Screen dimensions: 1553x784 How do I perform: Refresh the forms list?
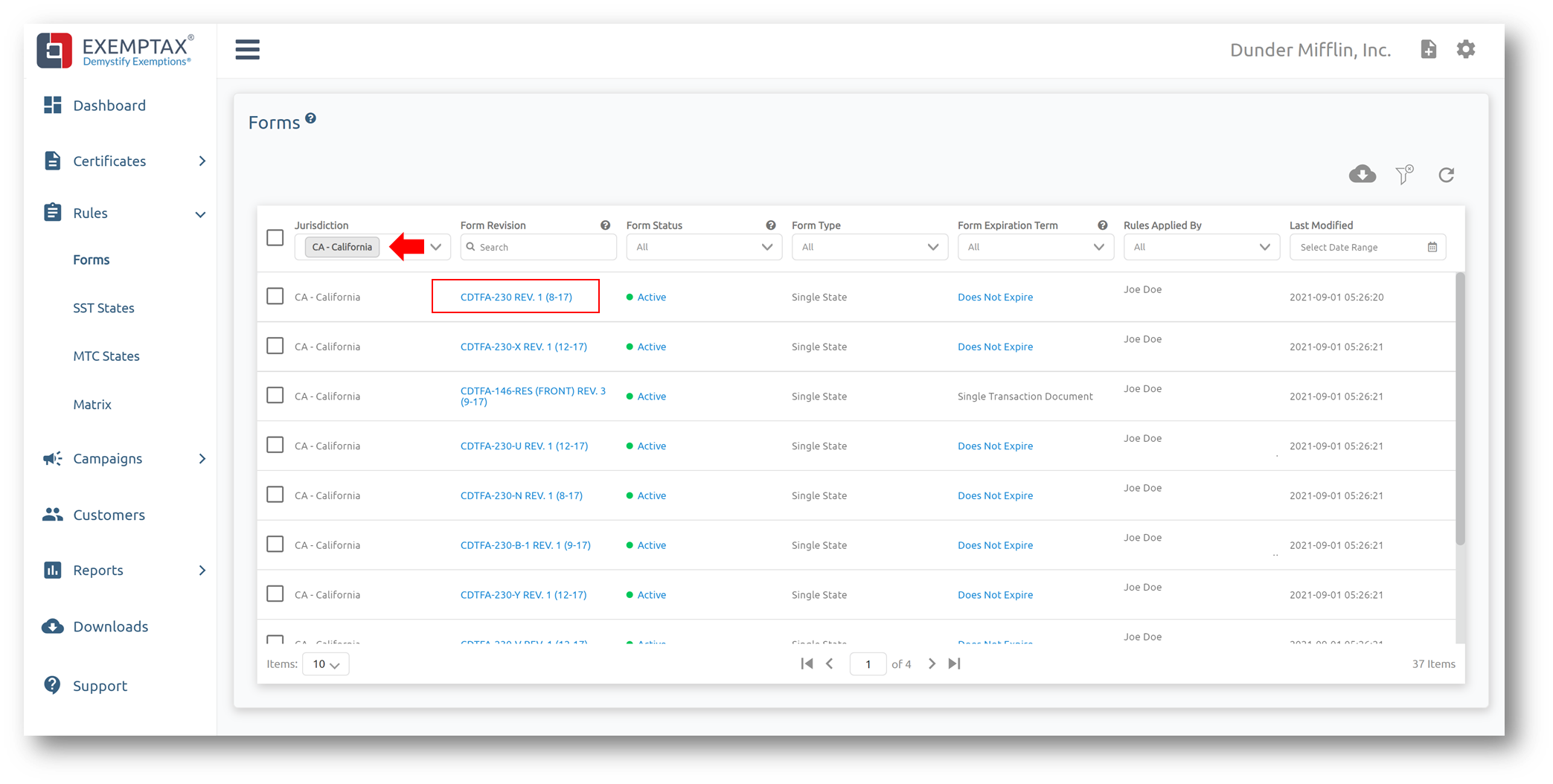[x=1447, y=174]
